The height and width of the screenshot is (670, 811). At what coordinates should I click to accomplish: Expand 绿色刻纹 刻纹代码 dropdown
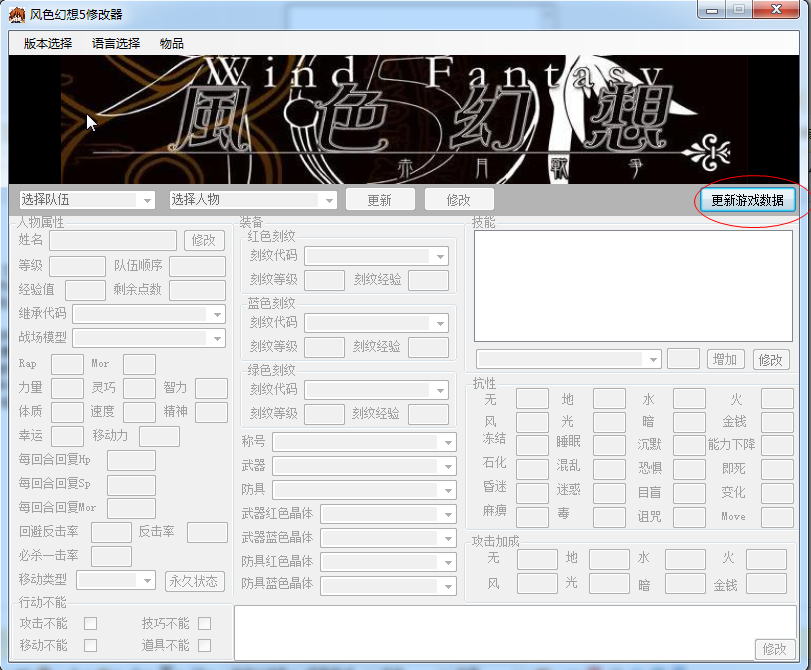(377, 390)
